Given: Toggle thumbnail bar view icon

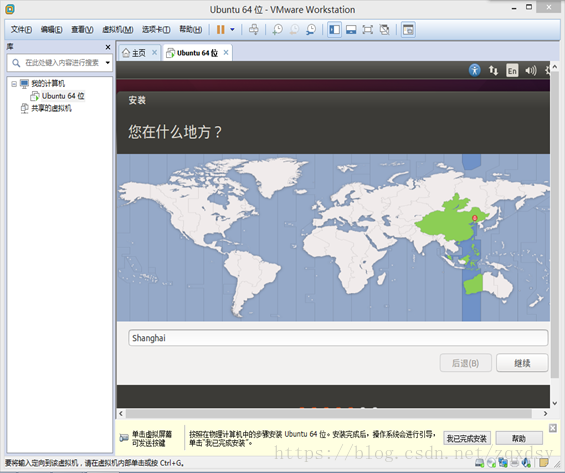Looking at the screenshot, I should [351, 30].
